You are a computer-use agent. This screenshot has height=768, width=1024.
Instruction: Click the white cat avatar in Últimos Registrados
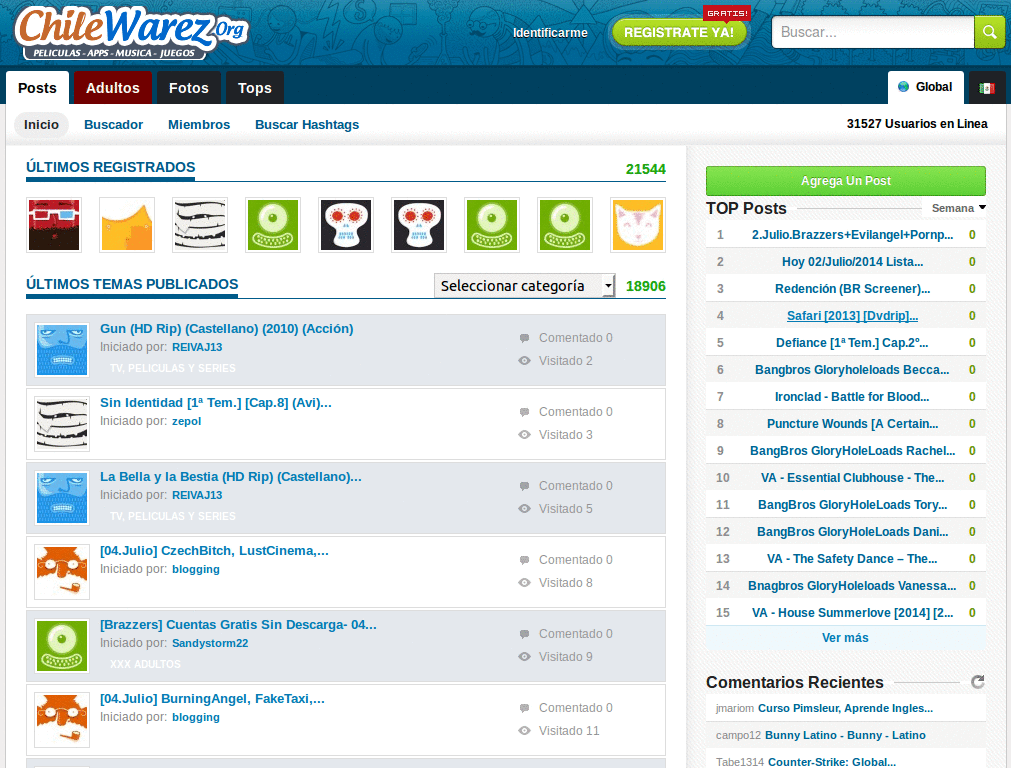(x=638, y=225)
